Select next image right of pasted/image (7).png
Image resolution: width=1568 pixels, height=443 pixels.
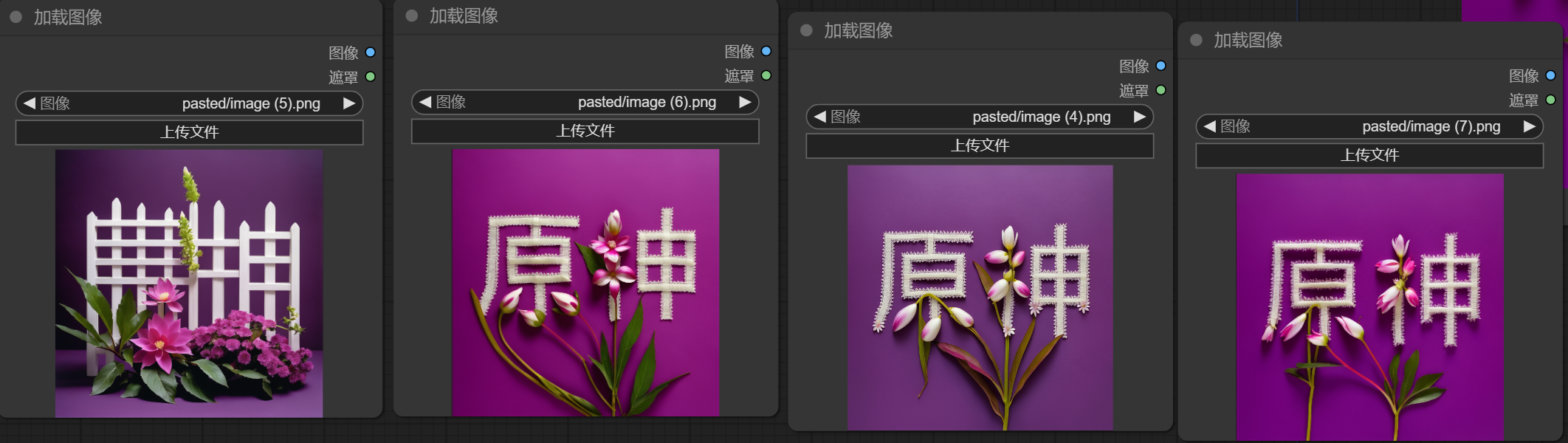(1530, 126)
